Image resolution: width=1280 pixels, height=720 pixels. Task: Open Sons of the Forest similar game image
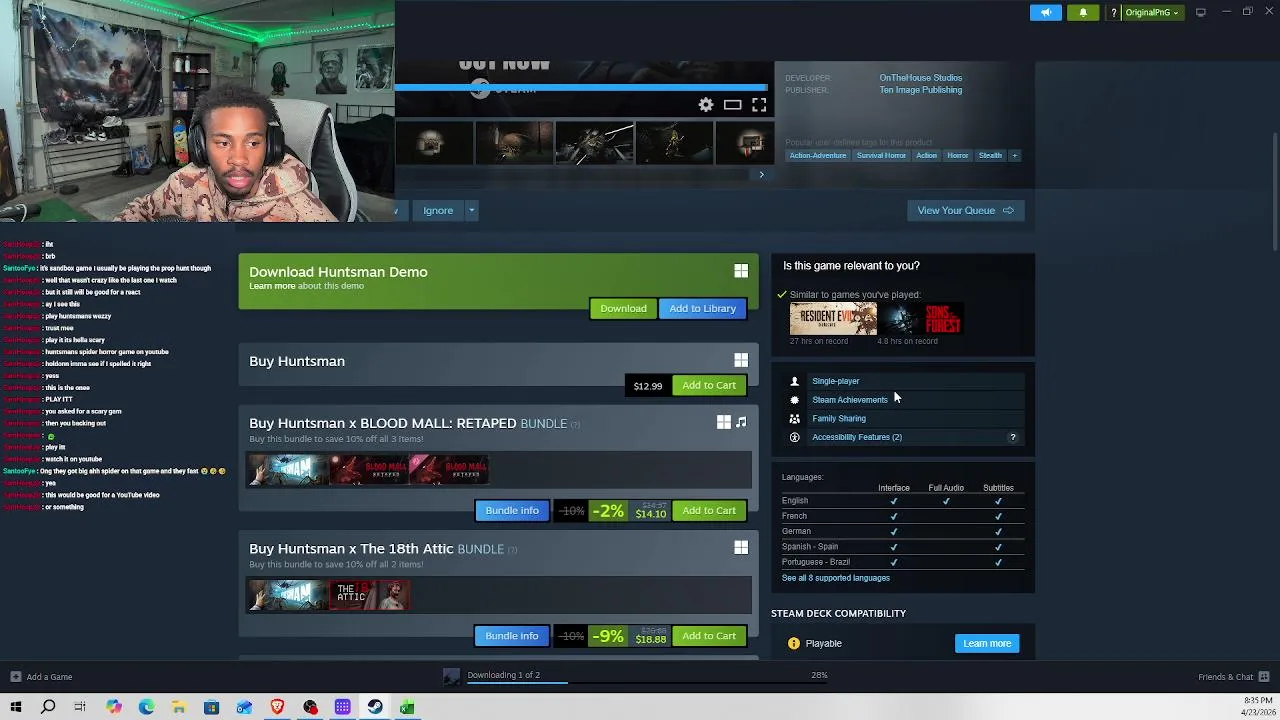tap(920, 320)
